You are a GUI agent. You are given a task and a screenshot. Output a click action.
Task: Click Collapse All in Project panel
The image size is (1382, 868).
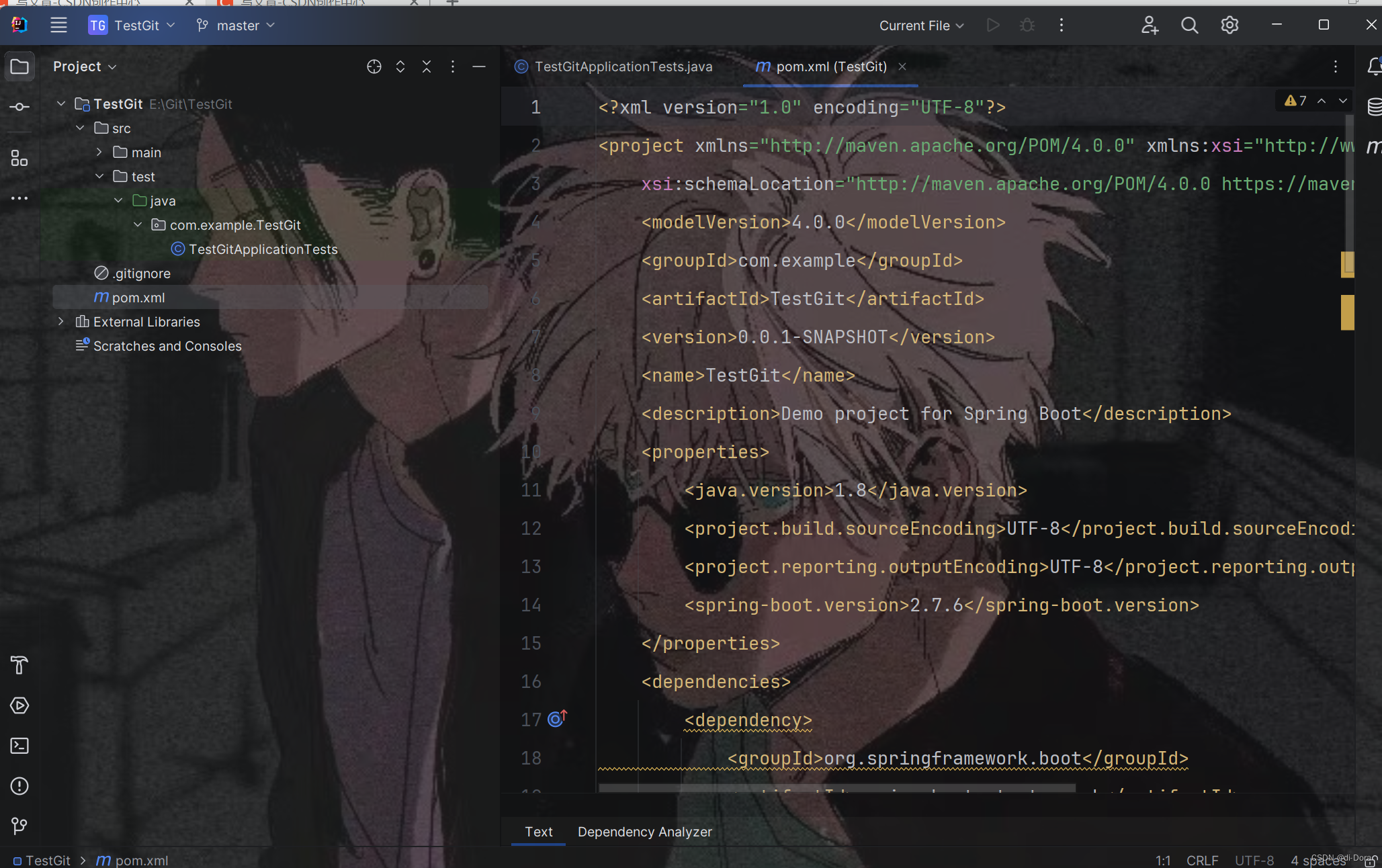pos(427,67)
